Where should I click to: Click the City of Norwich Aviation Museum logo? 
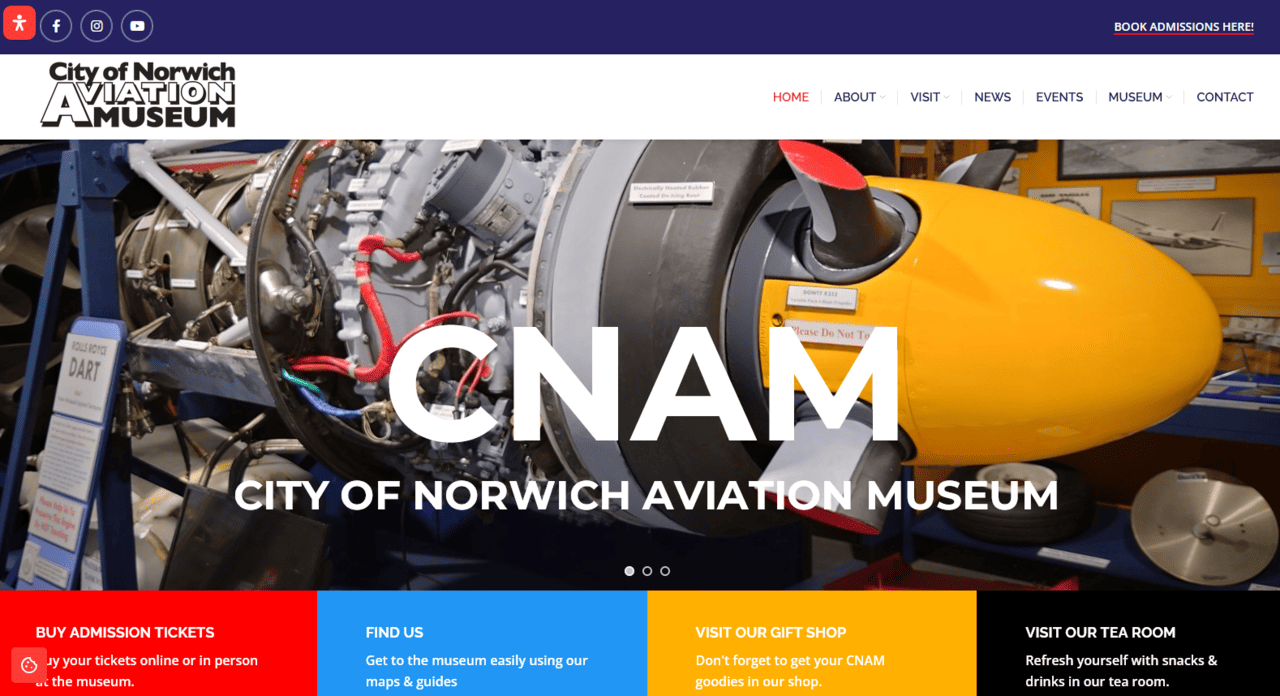click(138, 95)
